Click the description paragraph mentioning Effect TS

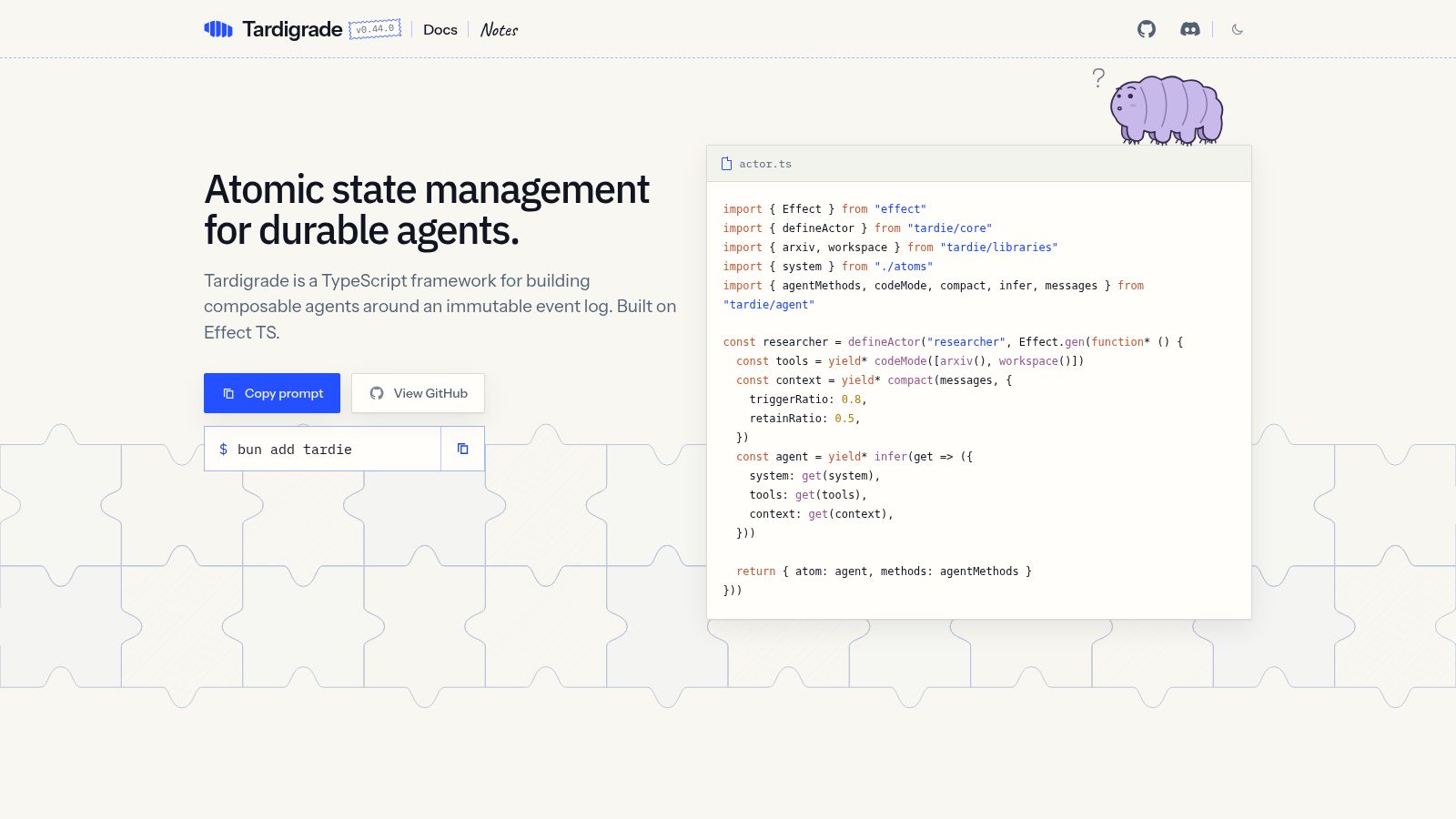[x=440, y=307]
